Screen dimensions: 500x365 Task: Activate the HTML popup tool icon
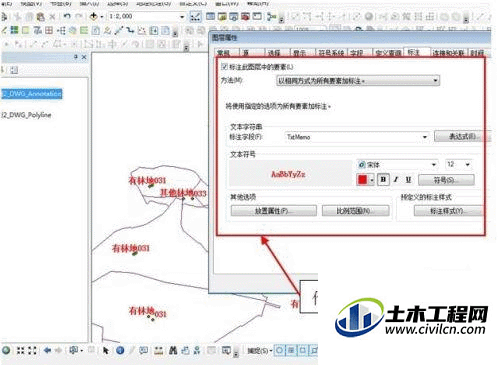(144, 350)
